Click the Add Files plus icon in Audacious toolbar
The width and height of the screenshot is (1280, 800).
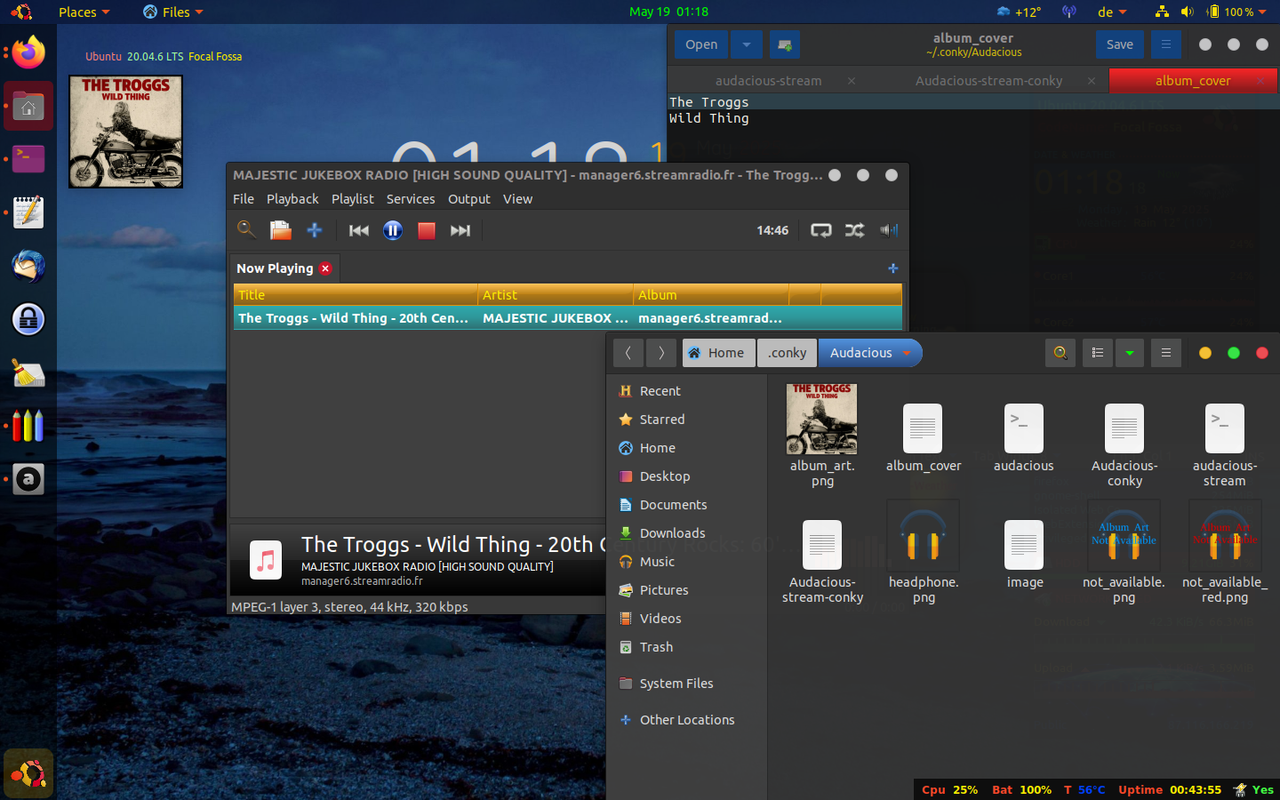tap(314, 230)
